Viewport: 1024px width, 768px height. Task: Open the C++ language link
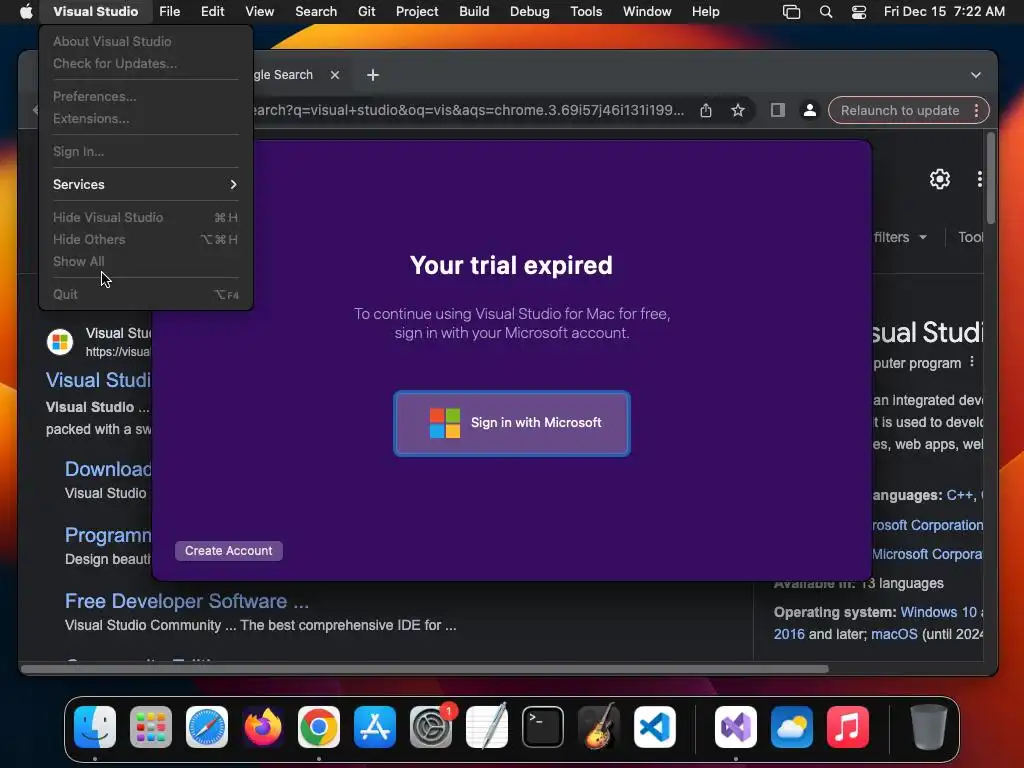pyautogui.click(x=959, y=495)
